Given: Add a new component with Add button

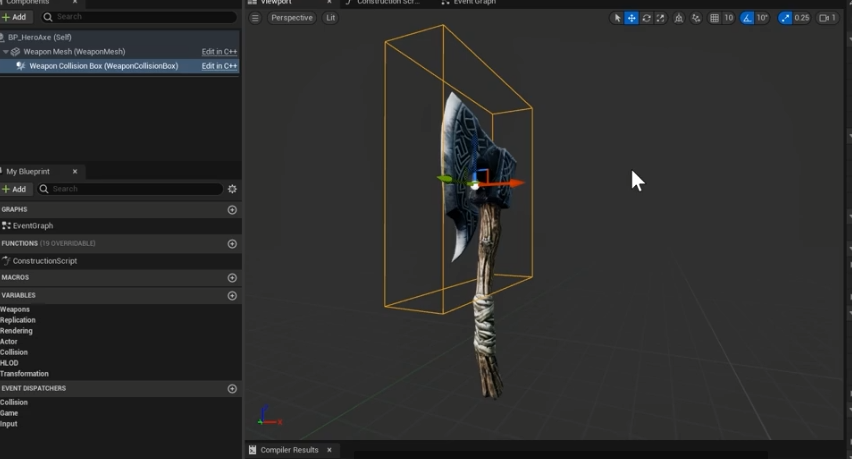Looking at the screenshot, I should tap(14, 17).
